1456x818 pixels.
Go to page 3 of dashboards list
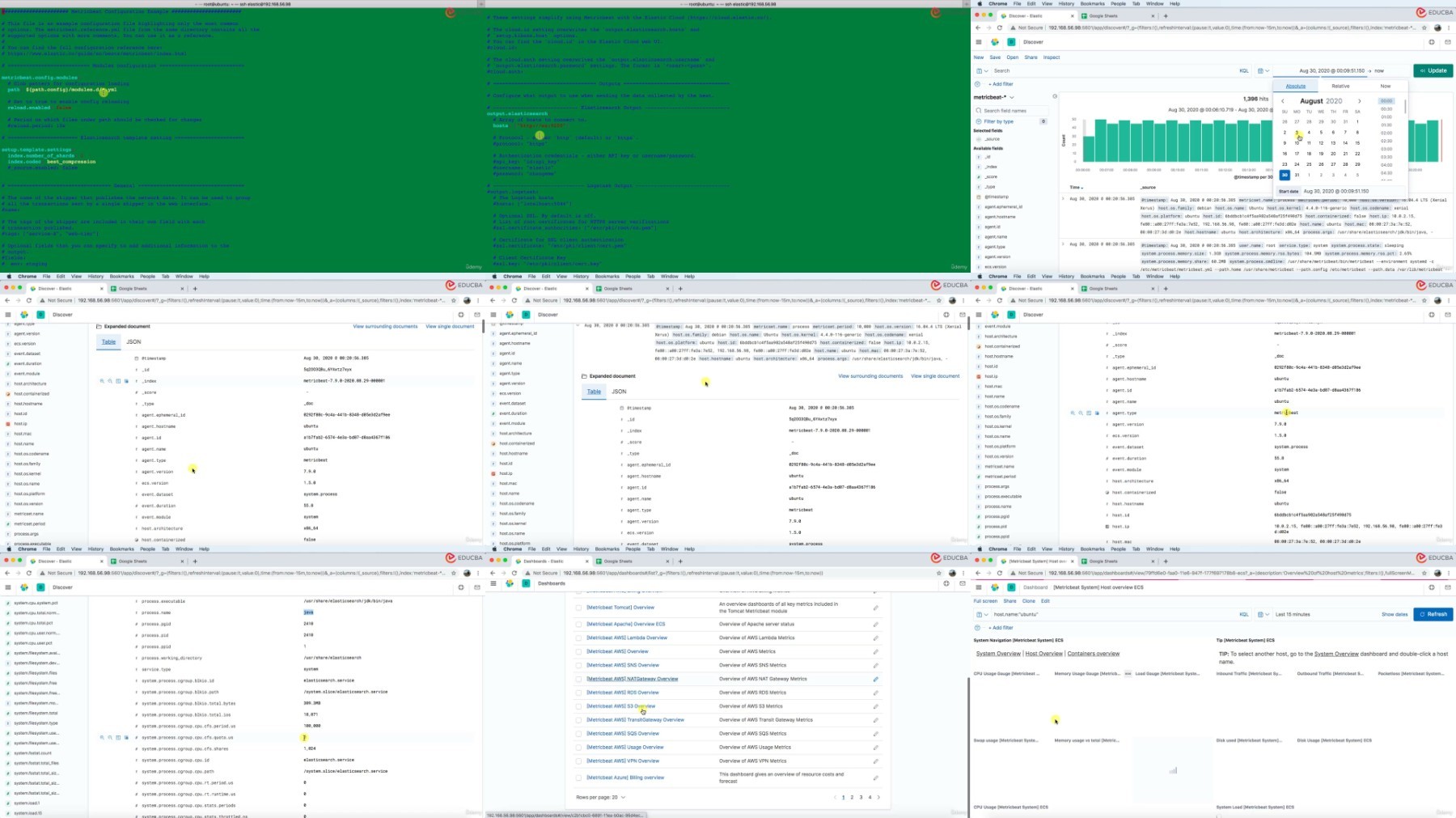point(861,797)
